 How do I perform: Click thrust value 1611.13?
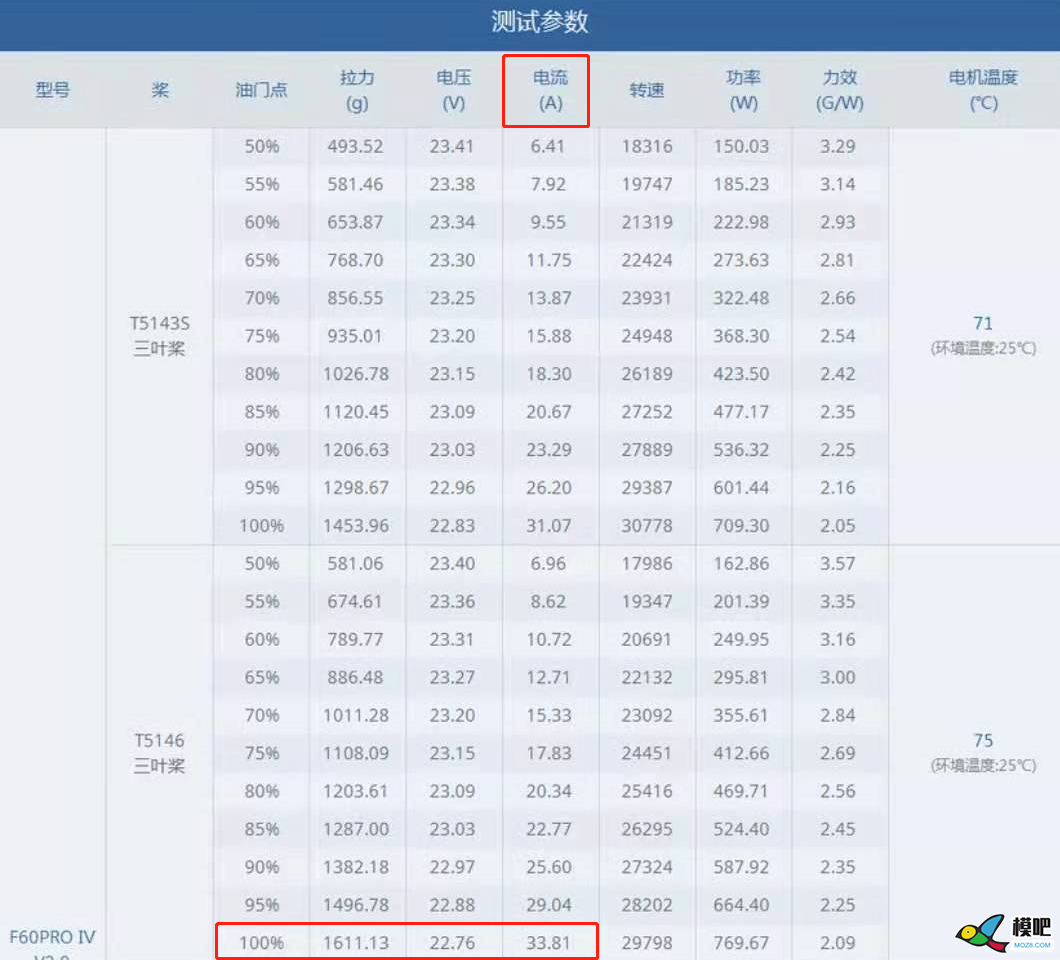pyautogui.click(x=356, y=942)
